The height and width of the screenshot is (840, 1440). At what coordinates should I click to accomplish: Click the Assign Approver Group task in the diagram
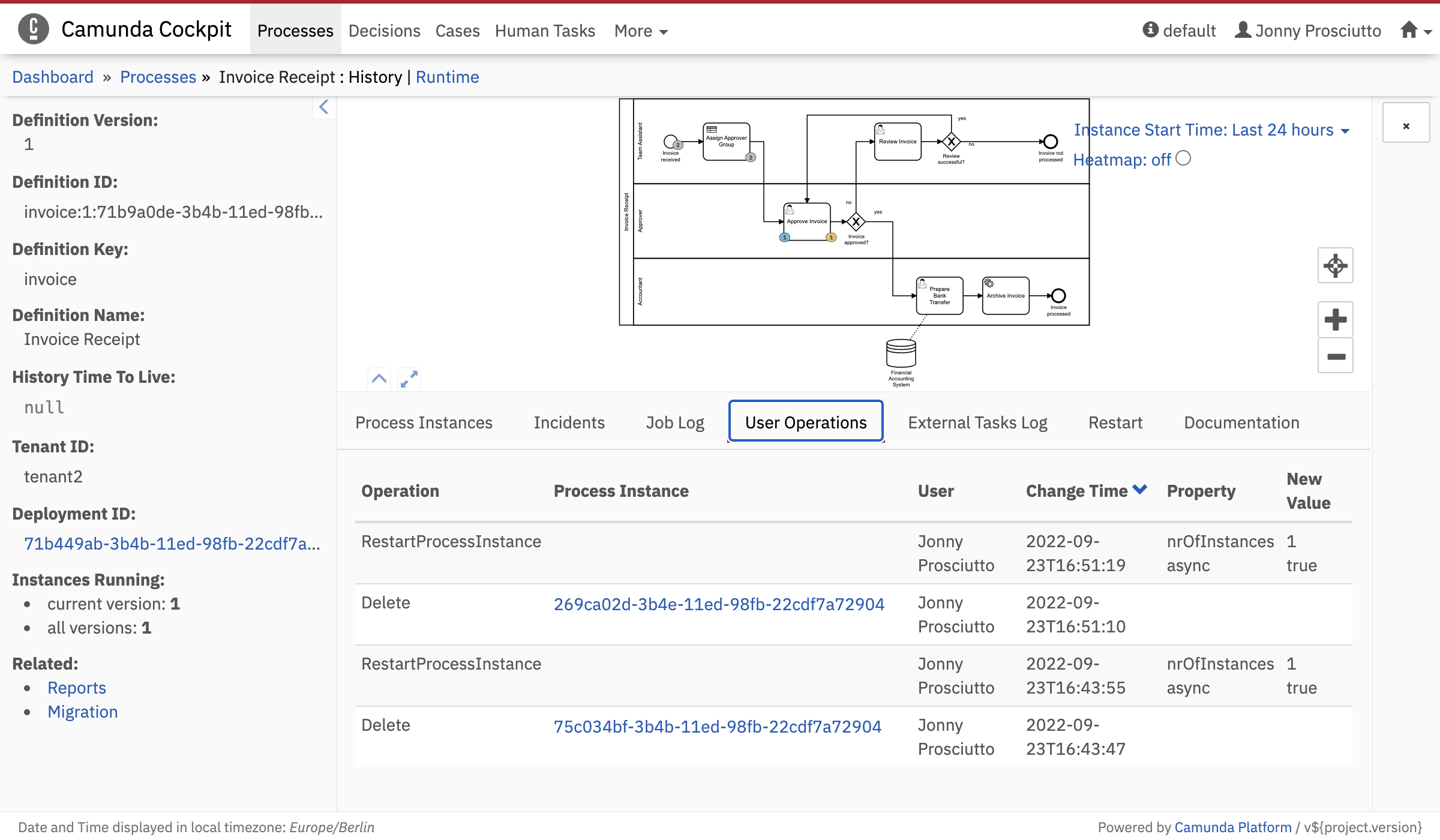727,142
